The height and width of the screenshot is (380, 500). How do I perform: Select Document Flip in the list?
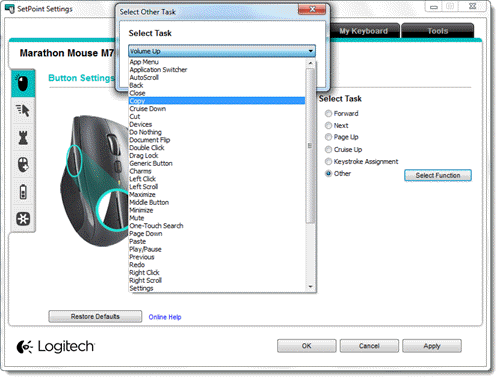coord(217,140)
